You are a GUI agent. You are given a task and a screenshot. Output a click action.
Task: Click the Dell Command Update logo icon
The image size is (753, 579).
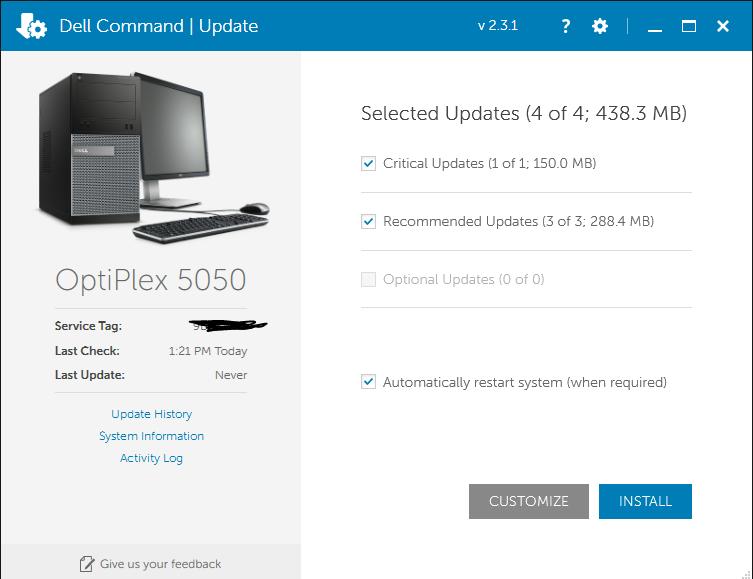[31, 26]
